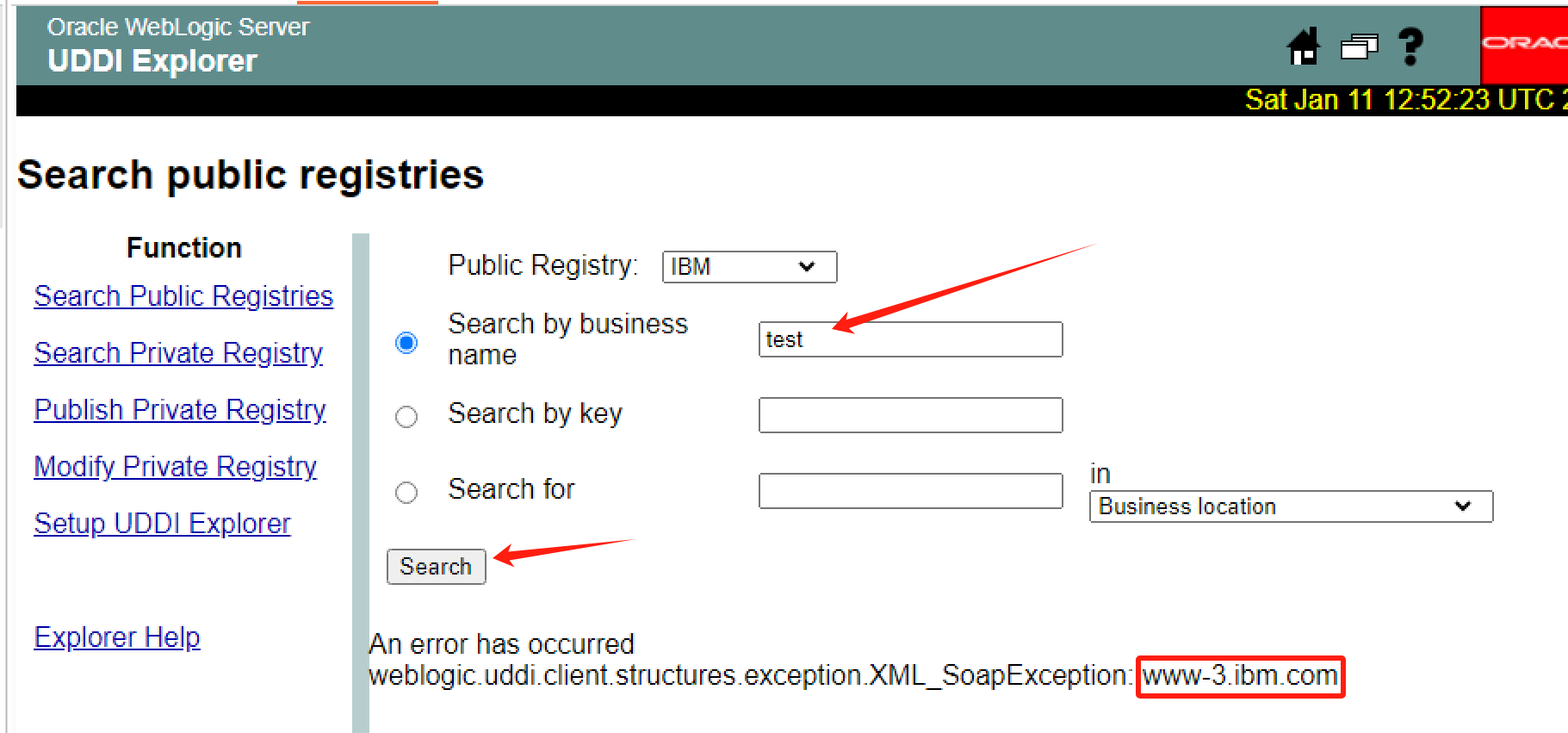Open the question mark help icon
This screenshot has width=1568, height=733.
pyautogui.click(x=1410, y=47)
